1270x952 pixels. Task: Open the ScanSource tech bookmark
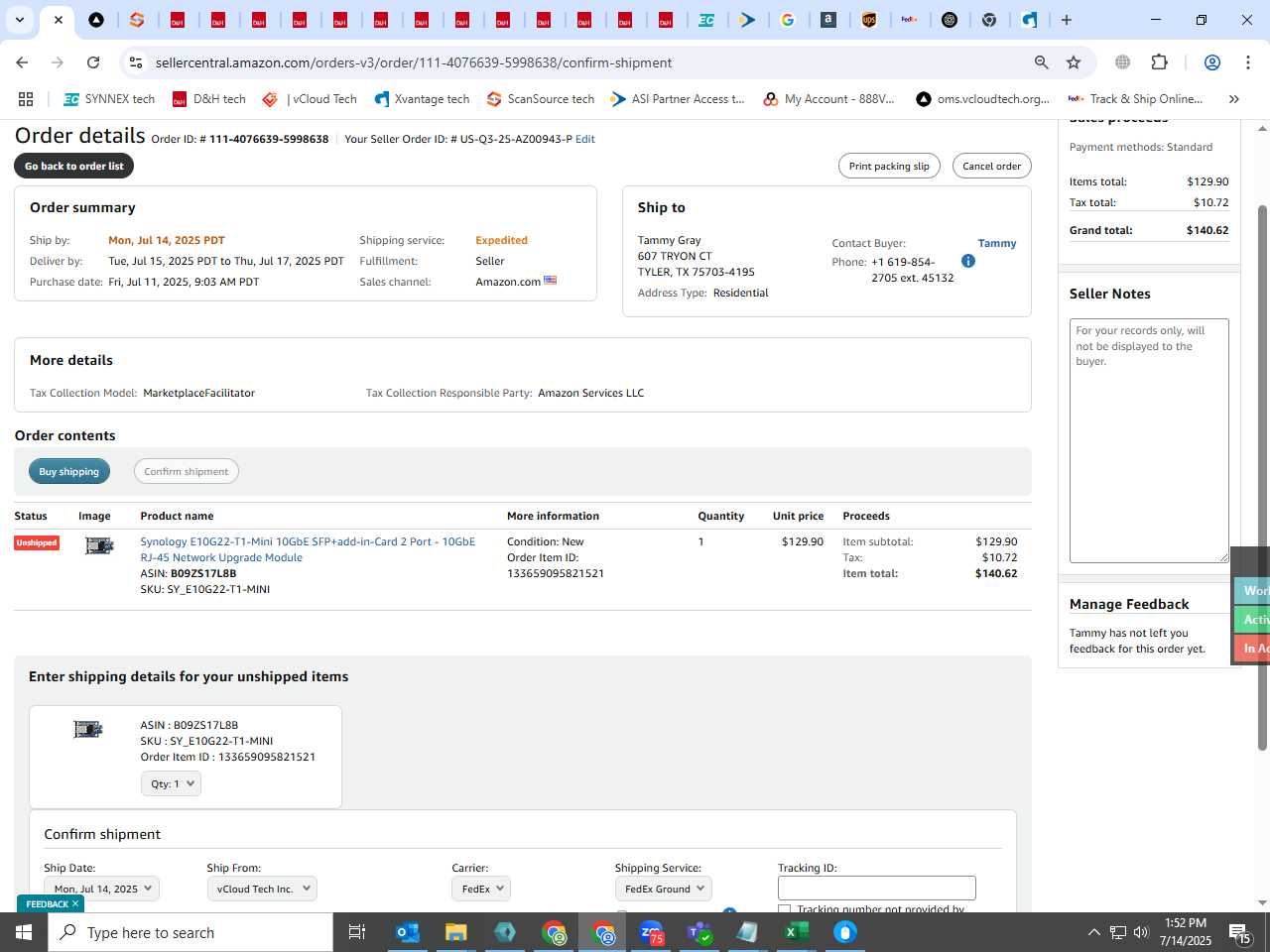coord(541,99)
